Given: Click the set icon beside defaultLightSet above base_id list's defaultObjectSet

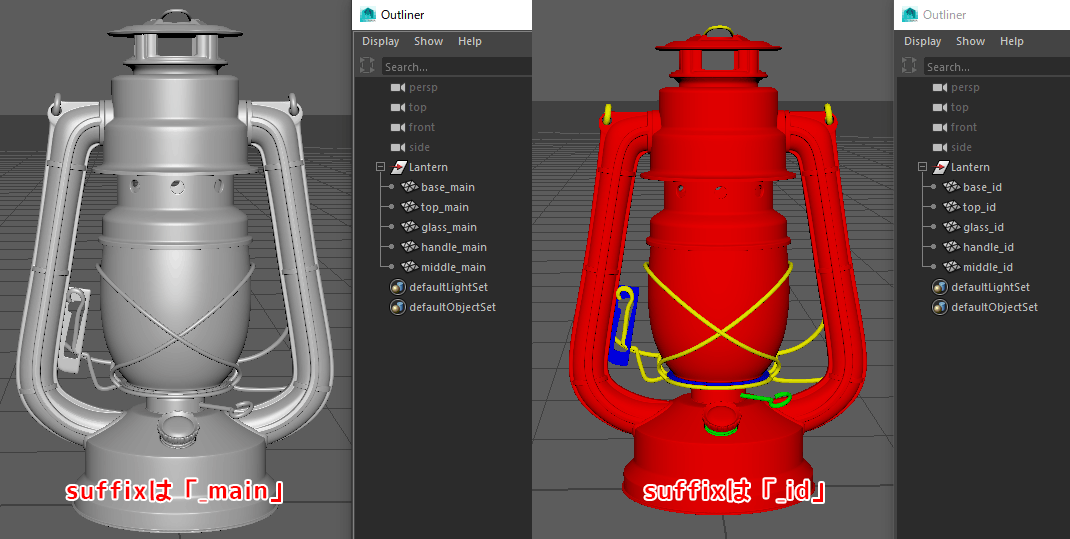Looking at the screenshot, I should [x=939, y=287].
